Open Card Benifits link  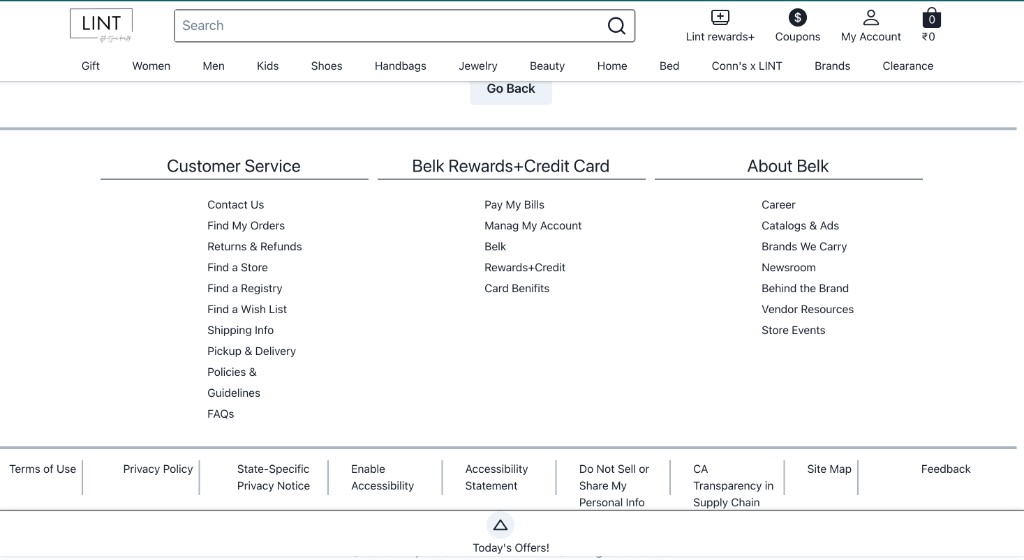pos(517,288)
